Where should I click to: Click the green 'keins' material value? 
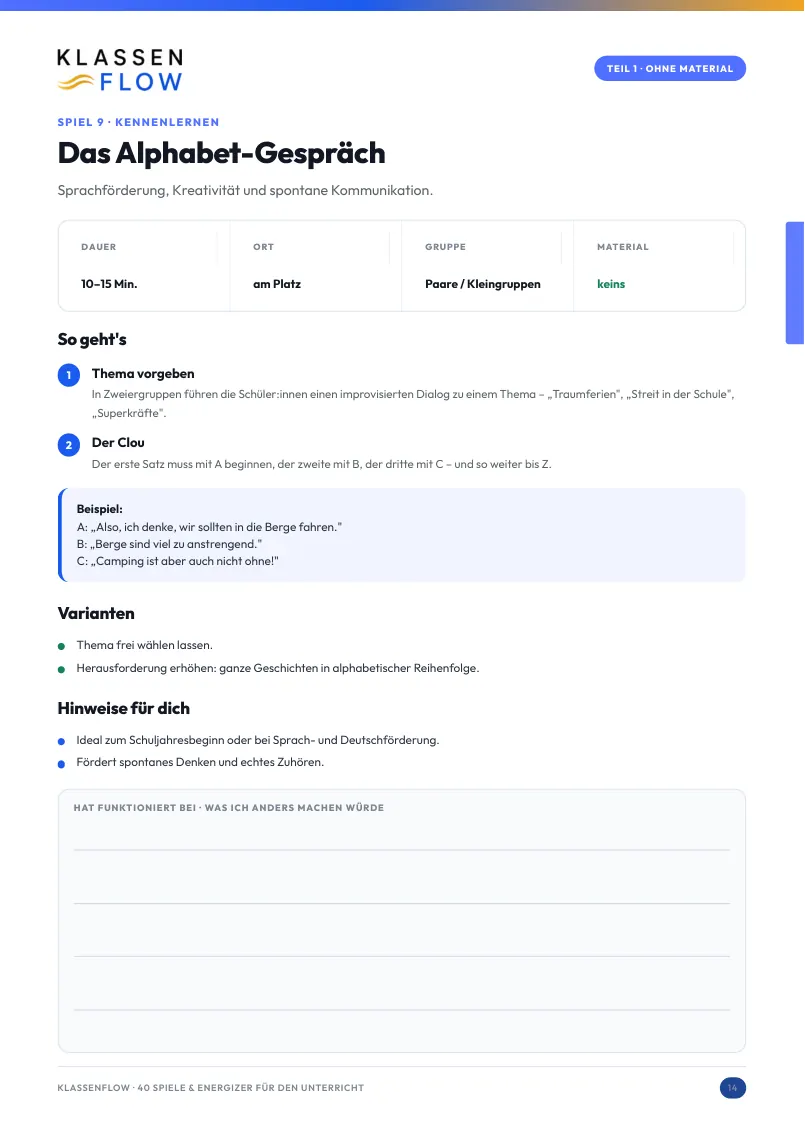[611, 284]
